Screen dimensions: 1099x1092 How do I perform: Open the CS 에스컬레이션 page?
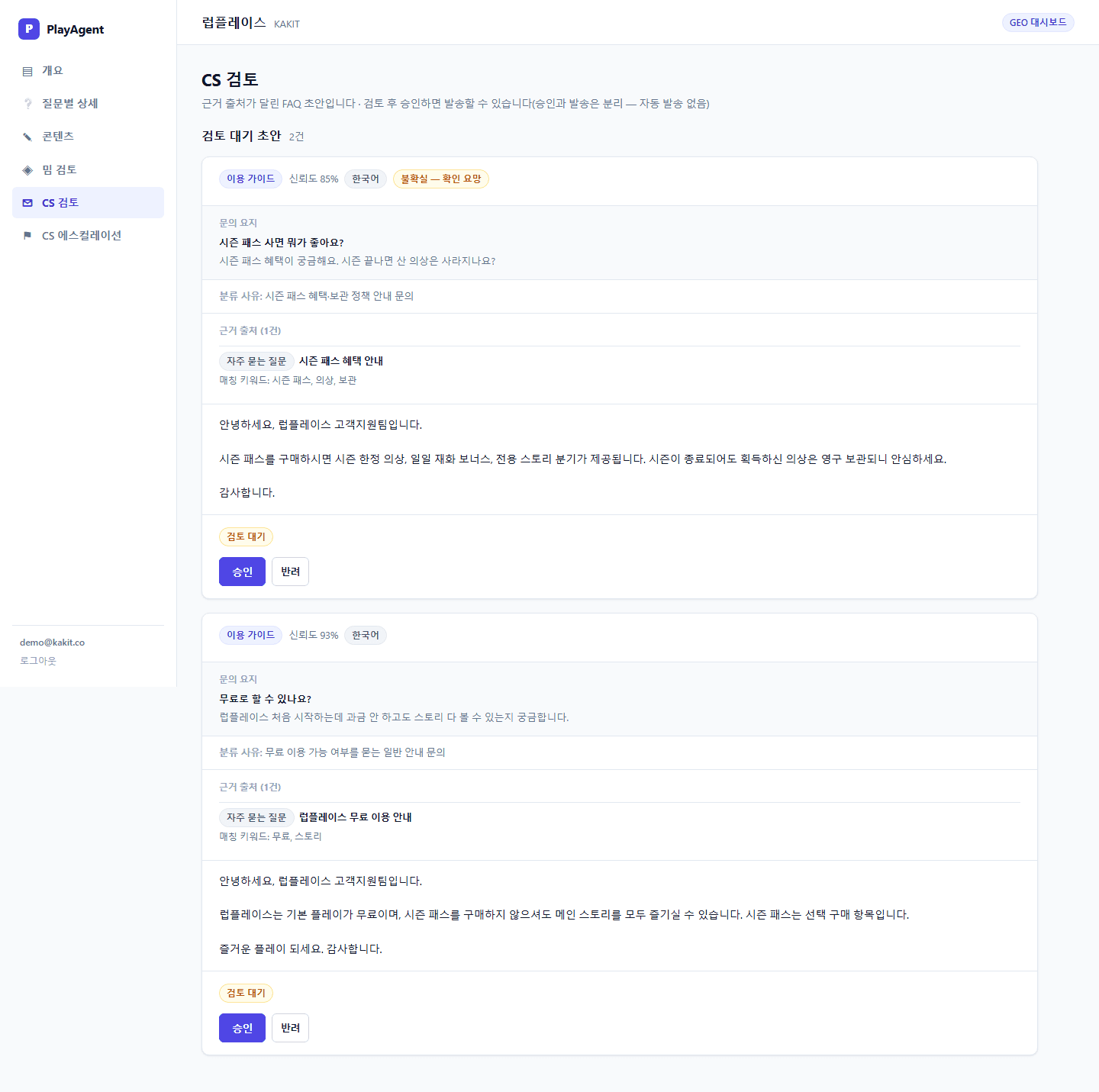88,236
